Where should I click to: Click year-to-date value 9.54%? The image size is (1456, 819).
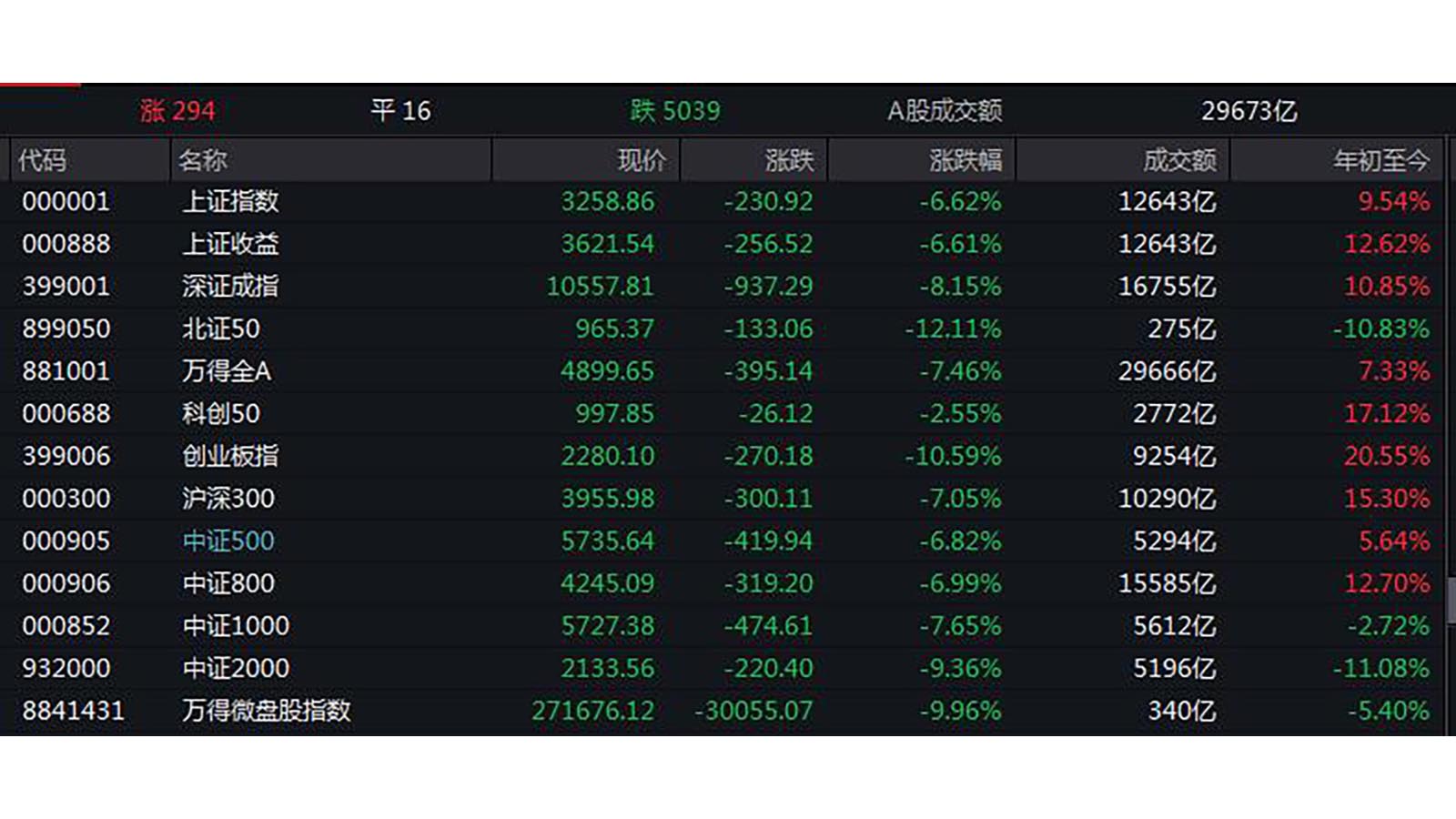click(1394, 201)
